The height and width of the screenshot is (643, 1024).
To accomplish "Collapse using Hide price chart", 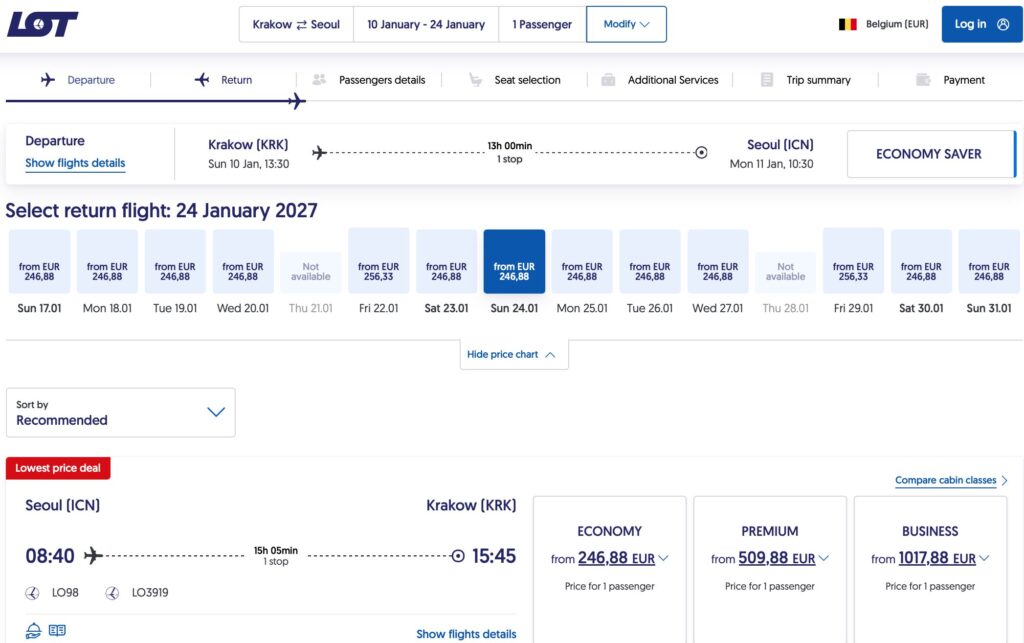I will [x=514, y=354].
